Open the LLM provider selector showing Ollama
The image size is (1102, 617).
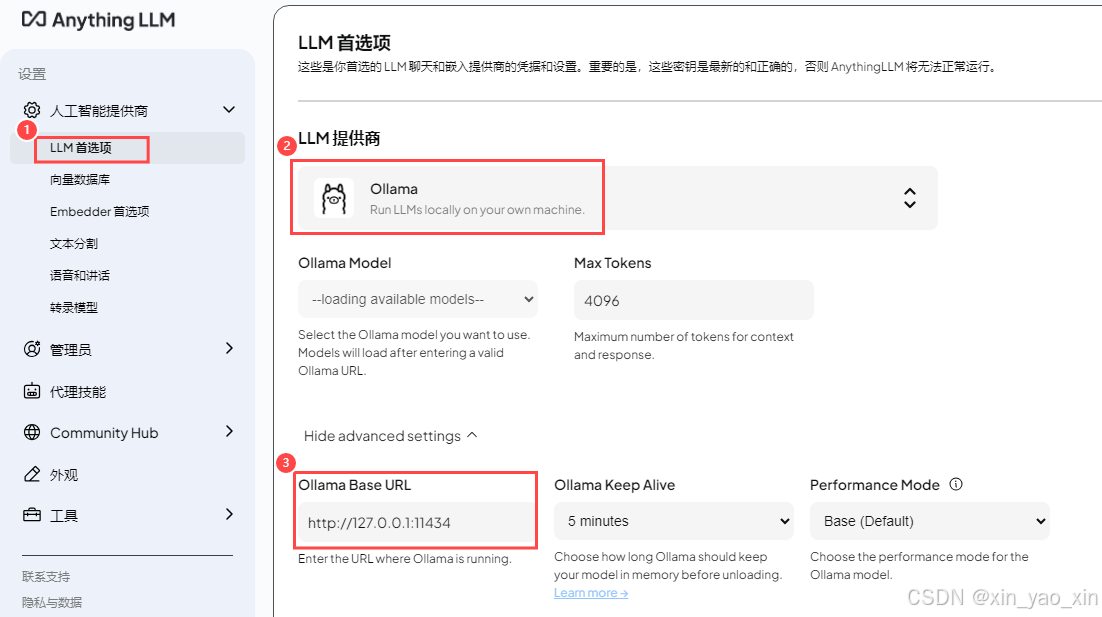tap(618, 198)
